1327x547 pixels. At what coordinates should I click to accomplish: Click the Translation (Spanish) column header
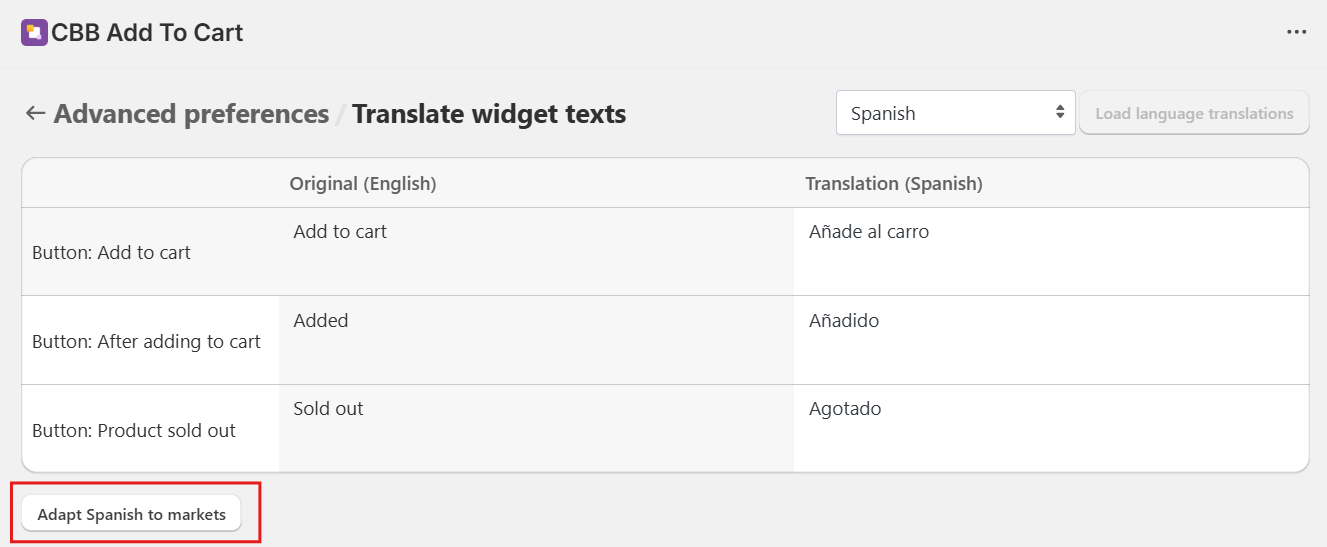pos(894,184)
